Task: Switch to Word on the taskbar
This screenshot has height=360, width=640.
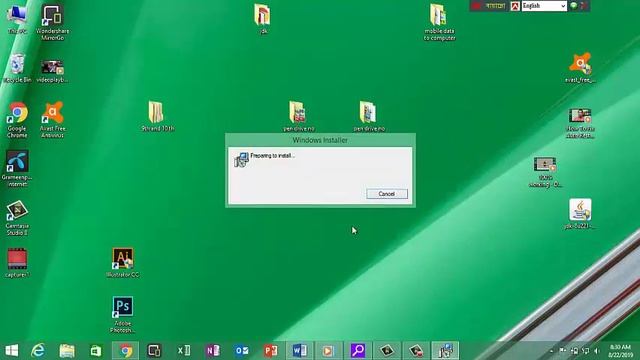Action: (x=300, y=351)
